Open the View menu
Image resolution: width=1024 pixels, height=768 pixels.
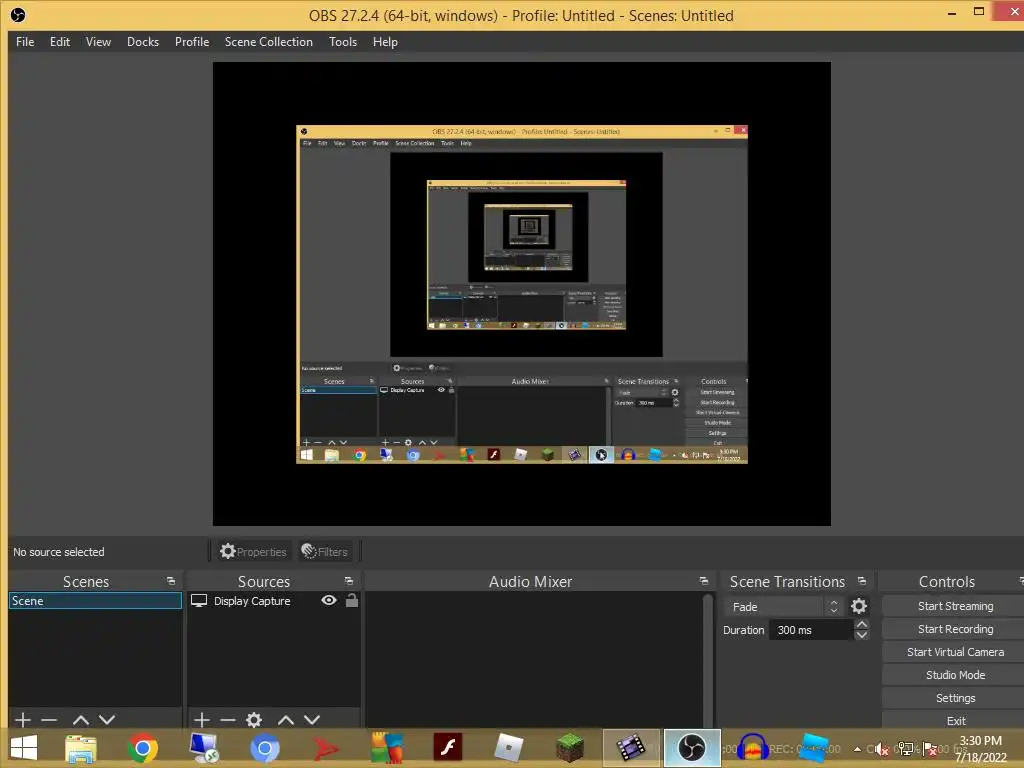[98, 42]
